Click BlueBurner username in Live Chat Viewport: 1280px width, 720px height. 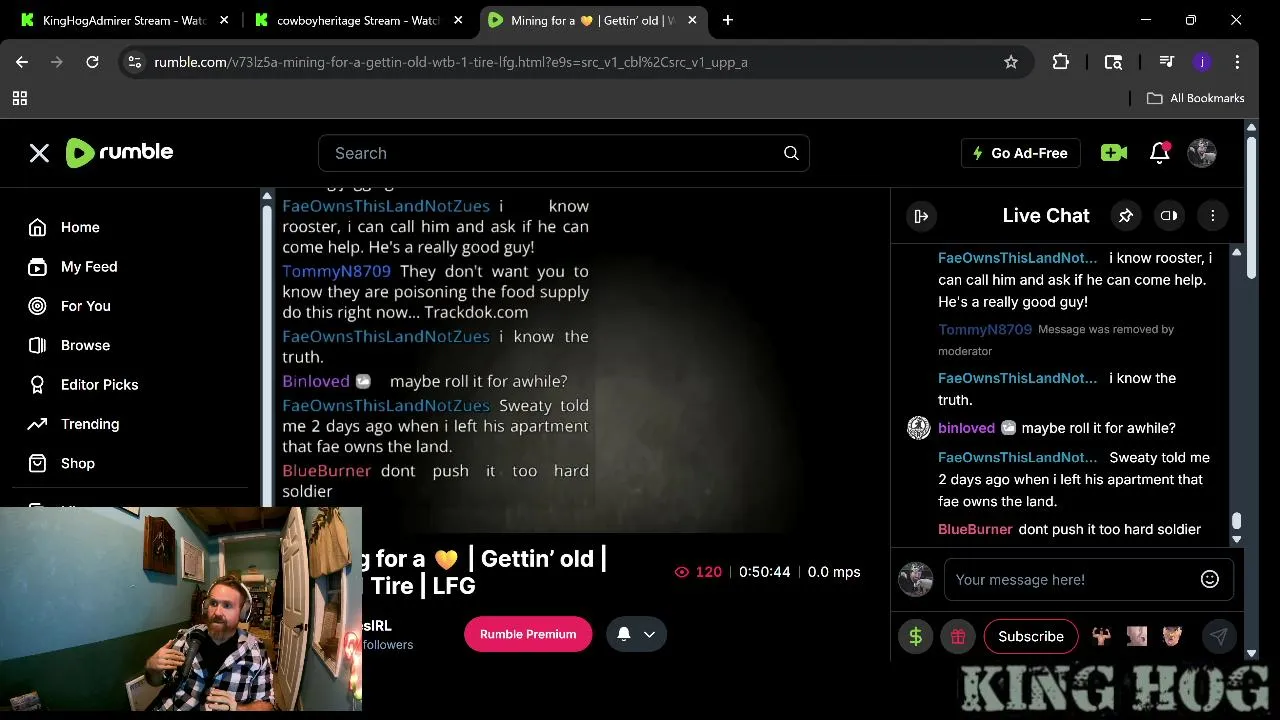pyautogui.click(x=975, y=529)
